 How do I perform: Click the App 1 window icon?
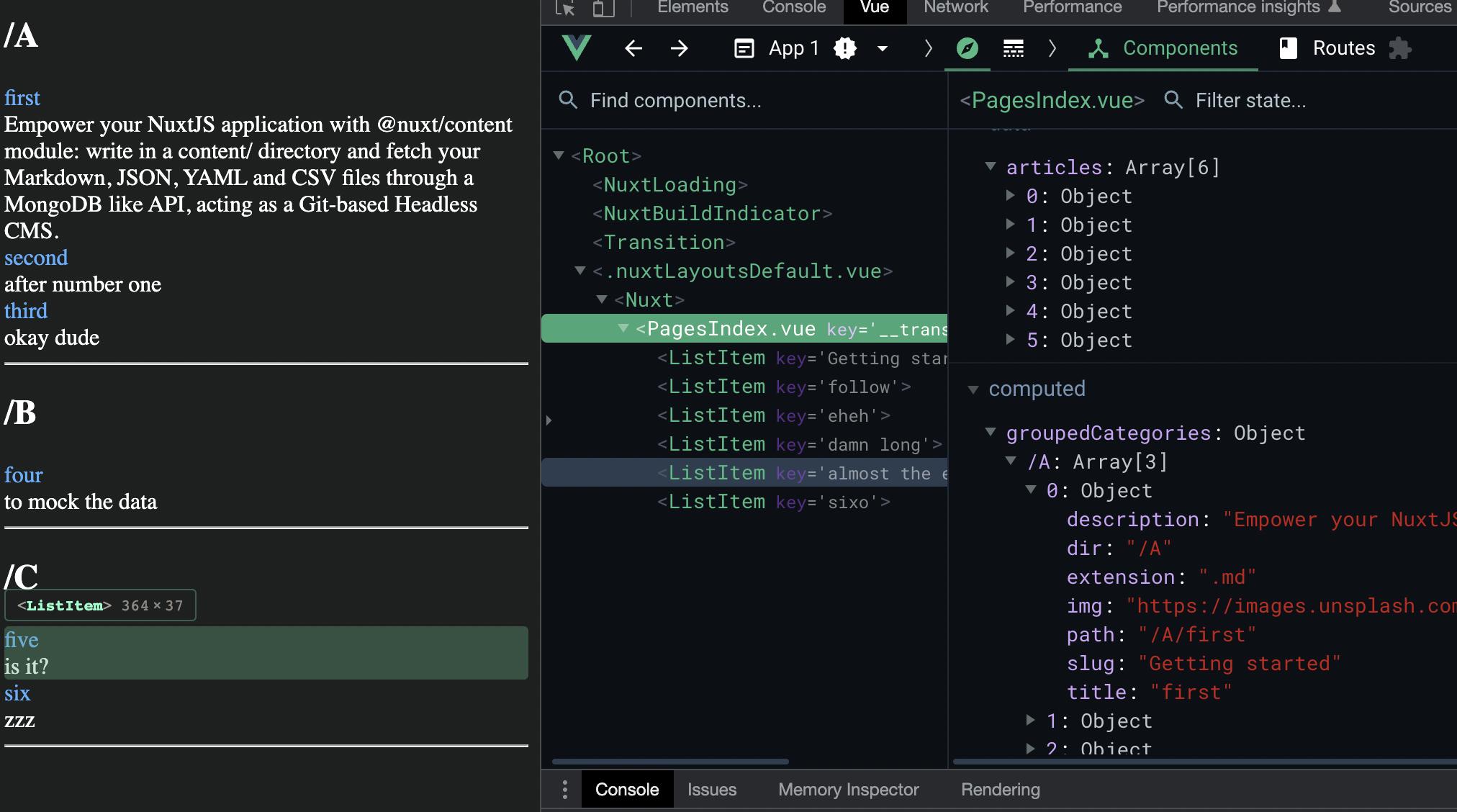[x=744, y=48]
